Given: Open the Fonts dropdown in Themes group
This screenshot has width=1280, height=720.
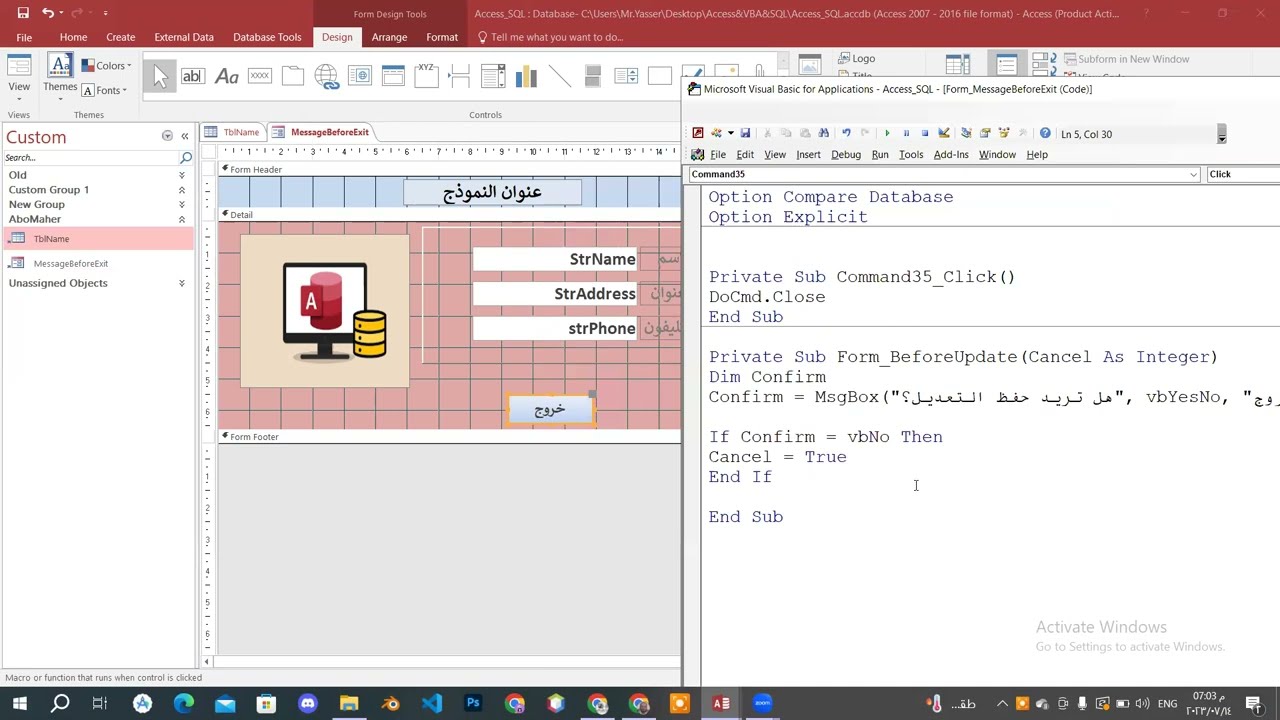Looking at the screenshot, I should pyautogui.click(x=104, y=90).
